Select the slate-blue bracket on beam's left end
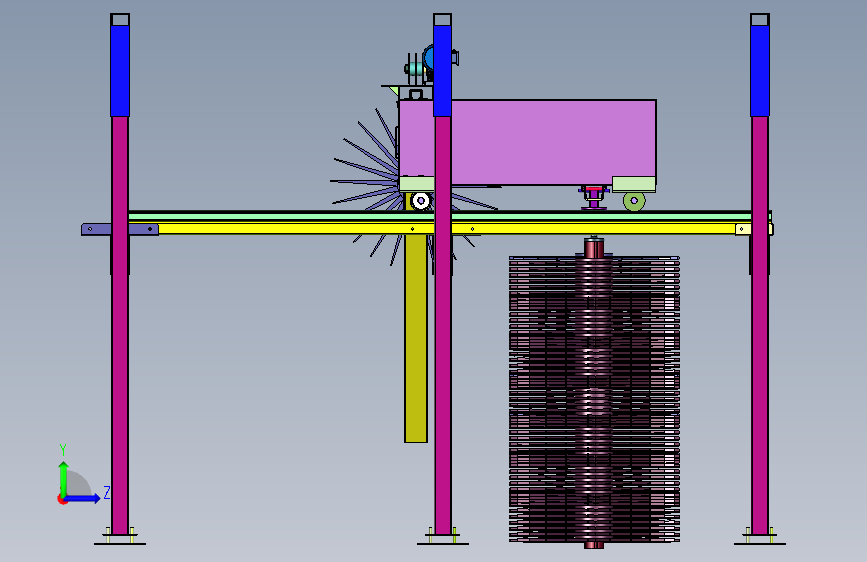The width and height of the screenshot is (867, 562). pyautogui.click(x=120, y=229)
